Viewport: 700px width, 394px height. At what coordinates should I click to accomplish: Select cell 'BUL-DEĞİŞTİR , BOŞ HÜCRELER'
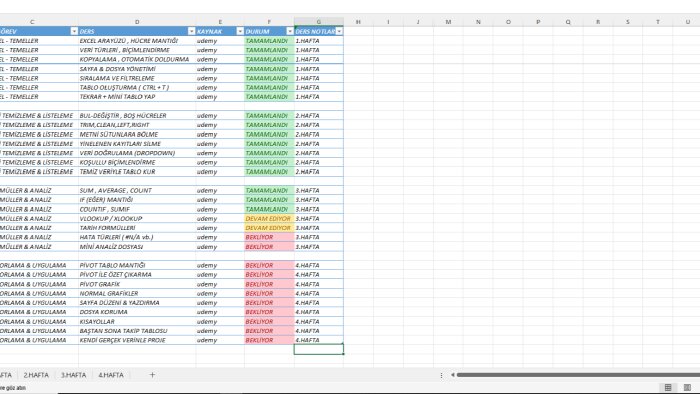137,116
